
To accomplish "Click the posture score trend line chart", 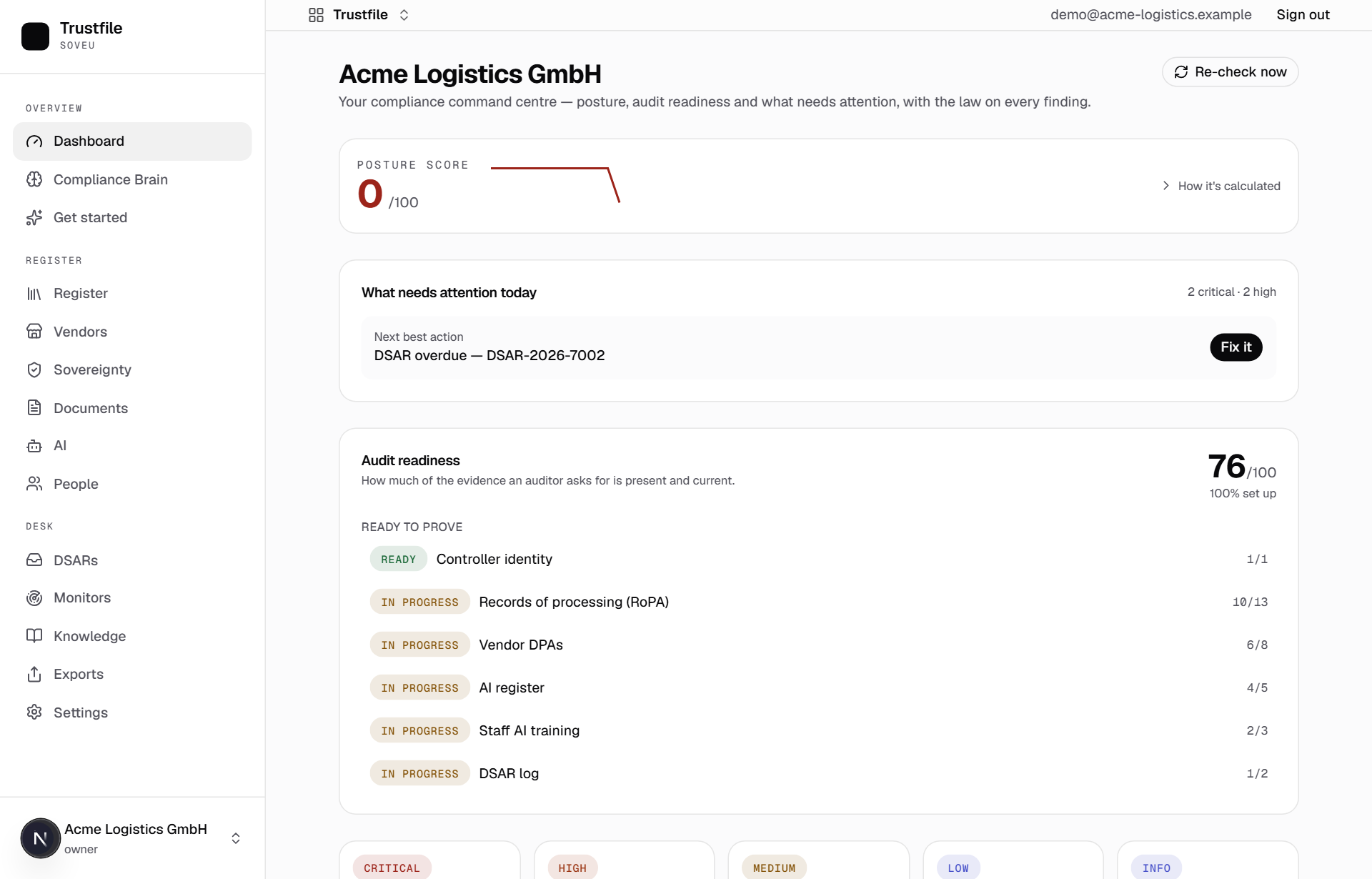I will [555, 185].
